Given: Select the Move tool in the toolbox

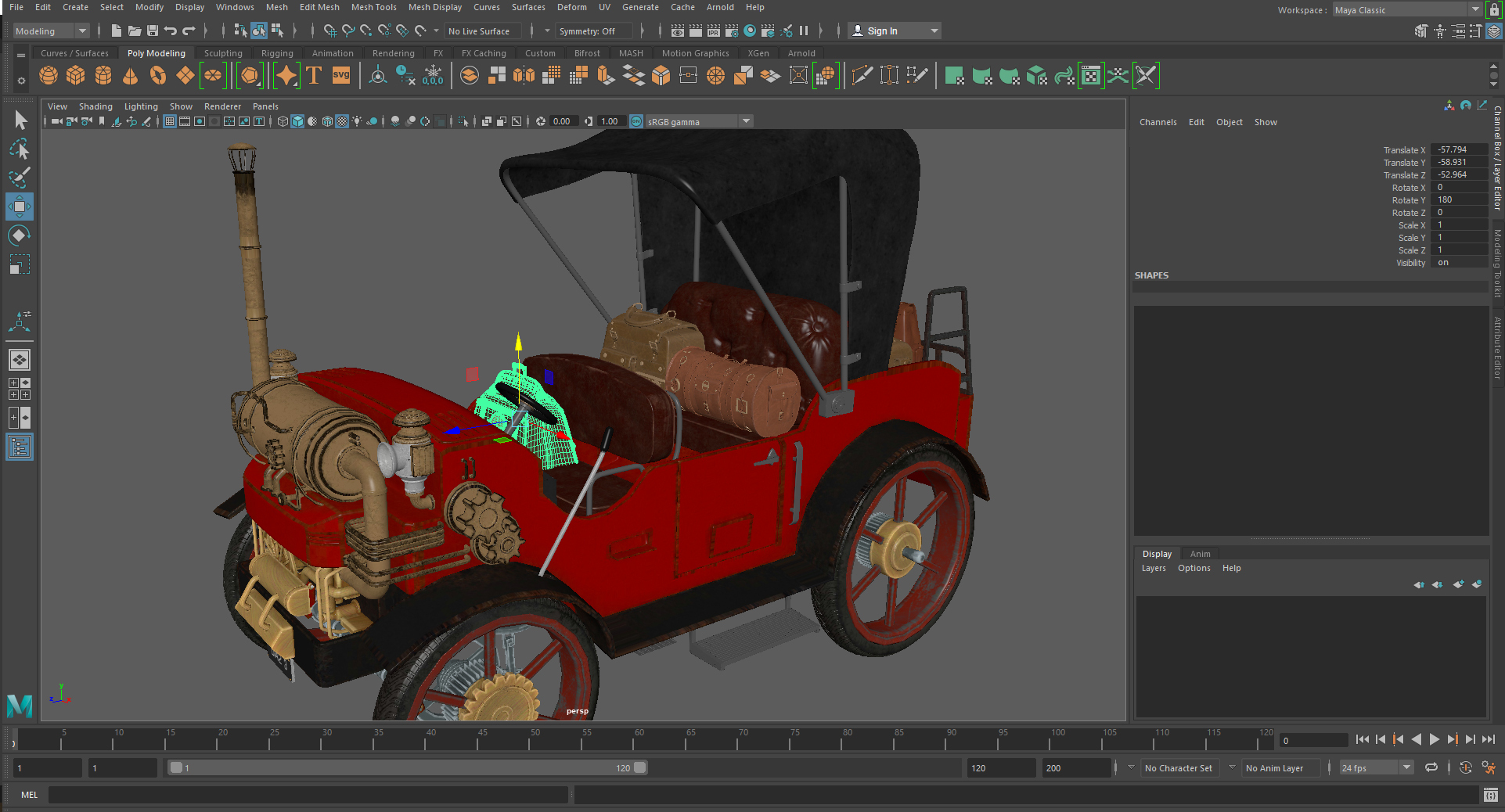Looking at the screenshot, I should (x=20, y=207).
